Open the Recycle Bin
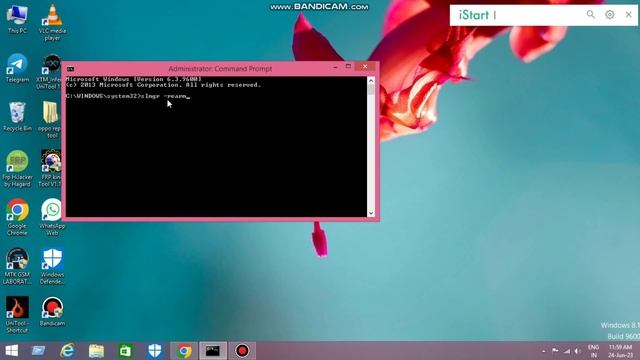 coord(17,117)
